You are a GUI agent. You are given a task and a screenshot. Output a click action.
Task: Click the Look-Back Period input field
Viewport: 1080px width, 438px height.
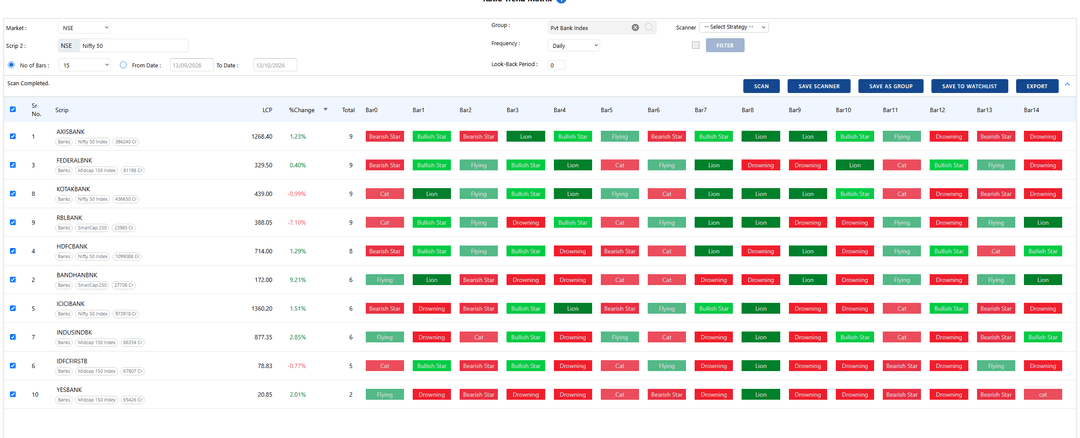[x=557, y=65]
